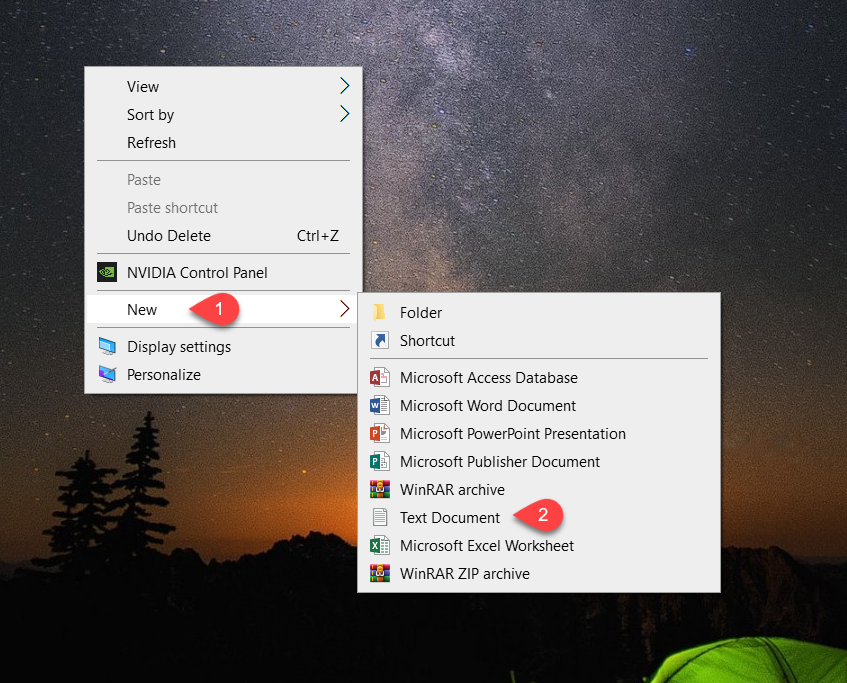
Task: Open the View menu entry
Action: pyautogui.click(x=223, y=86)
